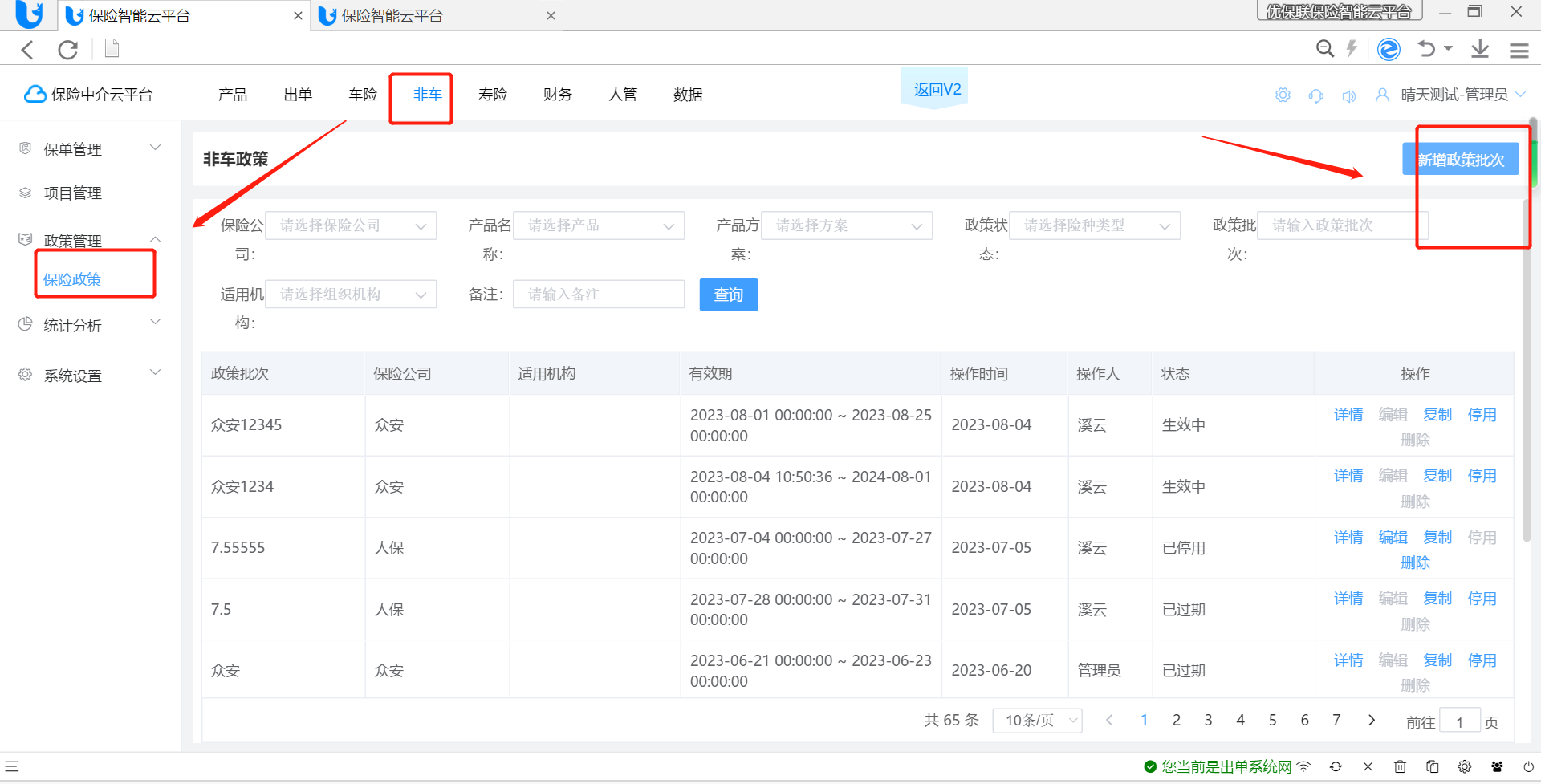This screenshot has width=1541, height=784.
Task: Click the X icon in the bottom status bar
Action: pos(1368,766)
